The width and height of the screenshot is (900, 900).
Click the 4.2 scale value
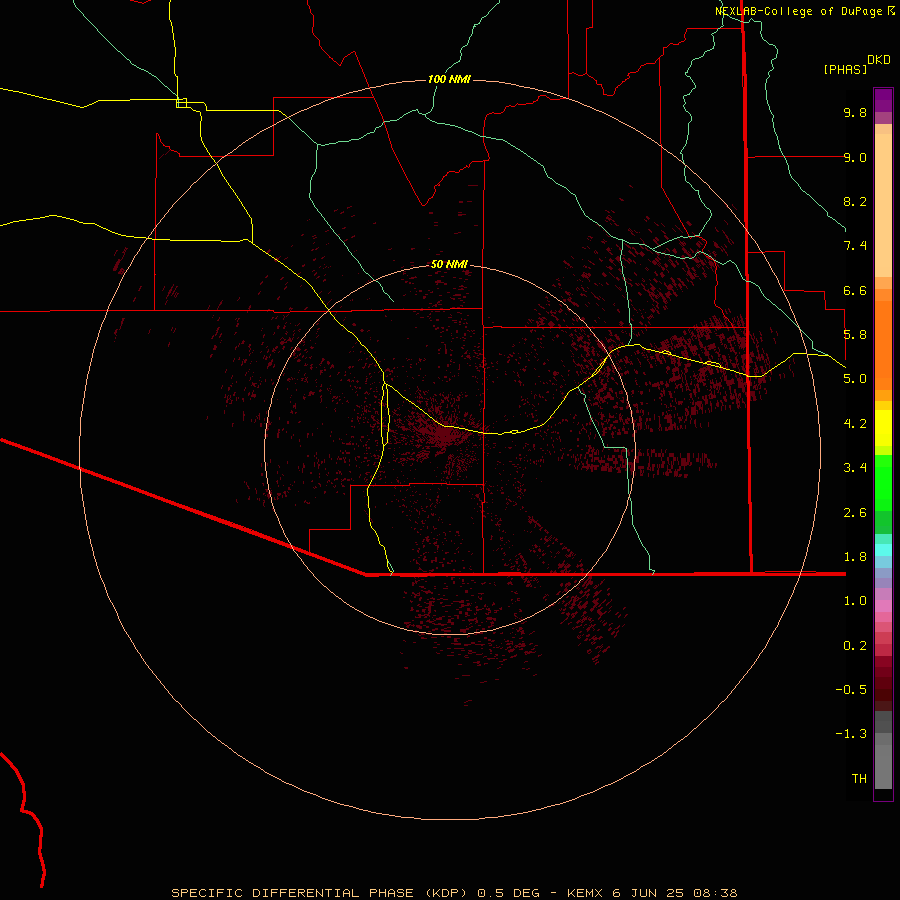pos(855,424)
